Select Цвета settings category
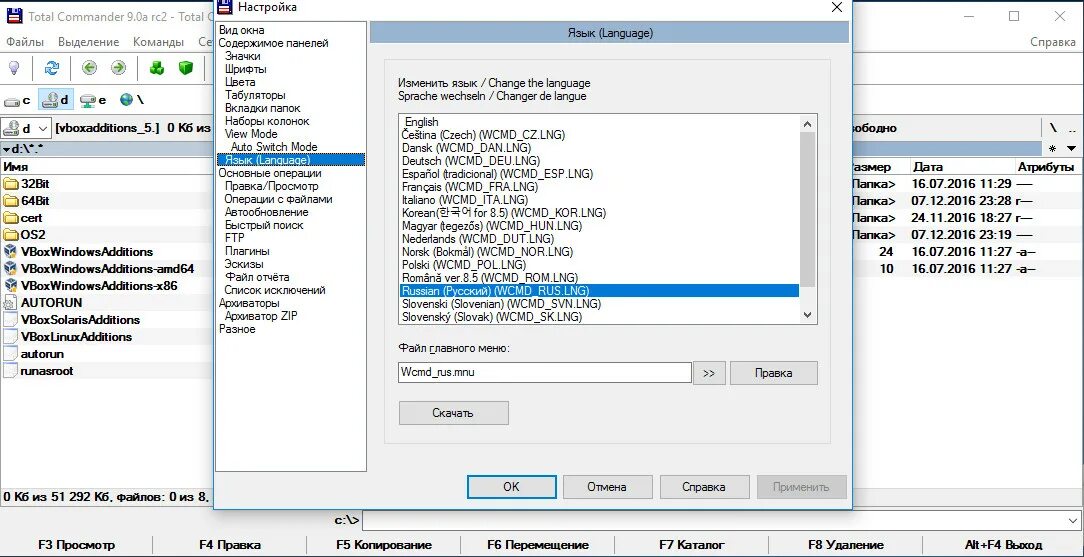The height and width of the screenshot is (557, 1084). pos(240,82)
